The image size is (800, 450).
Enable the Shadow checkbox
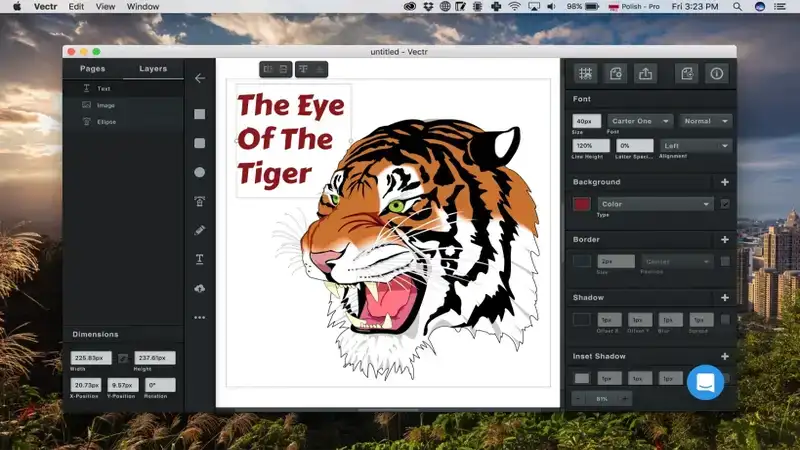click(725, 319)
